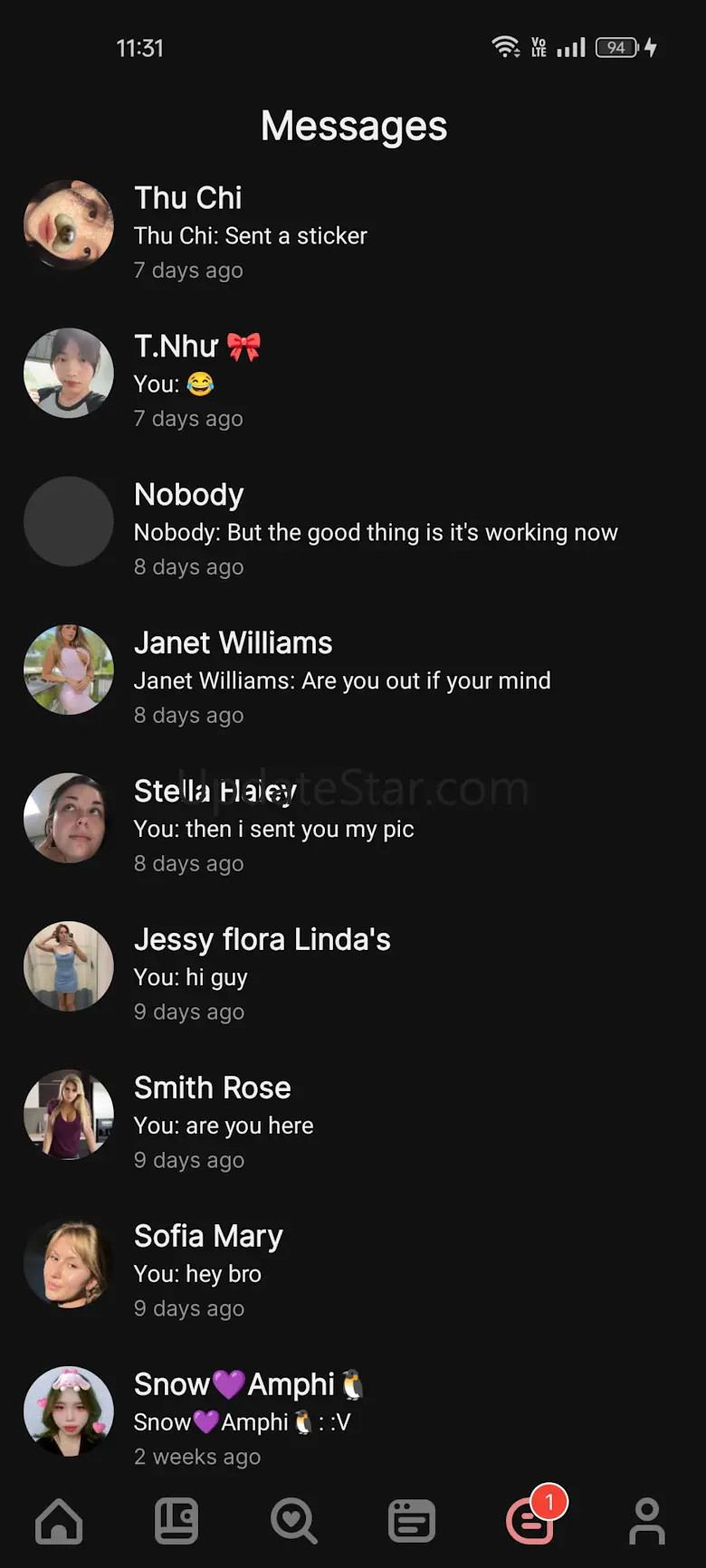Image resolution: width=706 pixels, height=1568 pixels.
Task: Open the Snow Amphi conversation
Action: pyautogui.click(x=353, y=1411)
